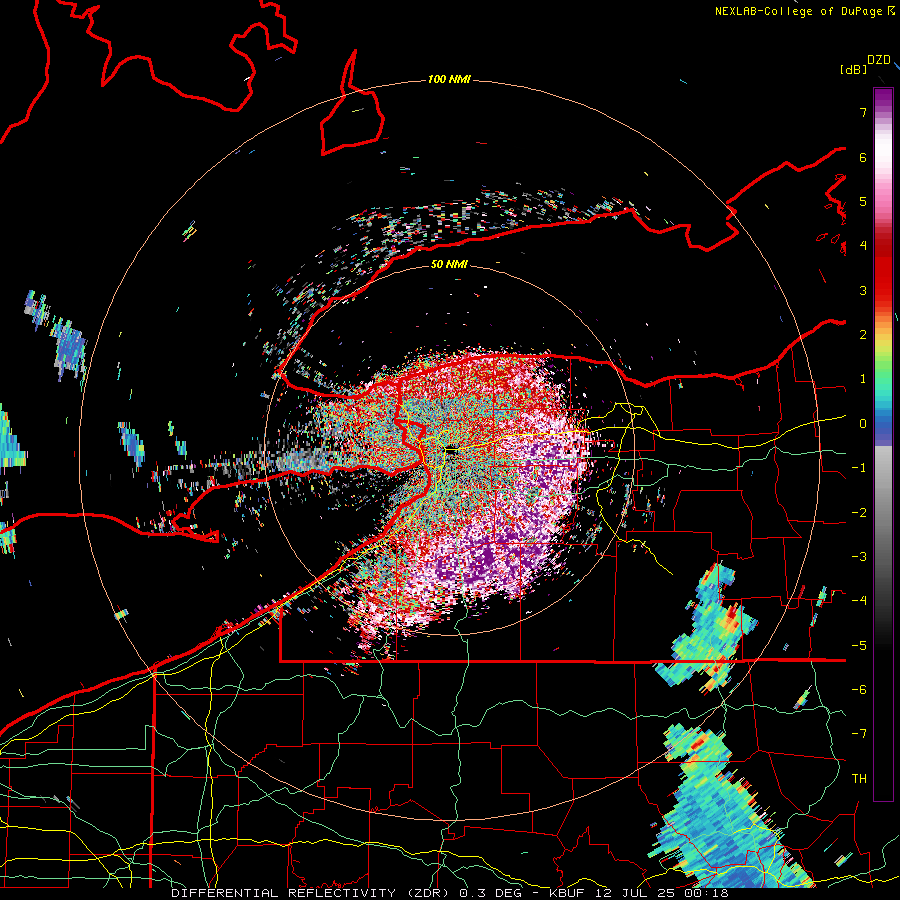Click the 1 value on color scale
Image resolution: width=900 pixels, height=900 pixels.
coord(863,379)
